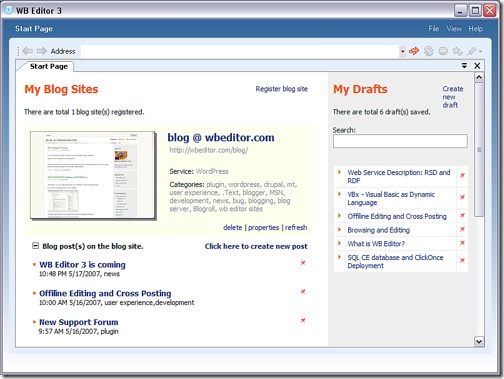Screen dimensions: 504x379
Task: Click the pencil edit toolbar icon
Action: click(x=472, y=51)
